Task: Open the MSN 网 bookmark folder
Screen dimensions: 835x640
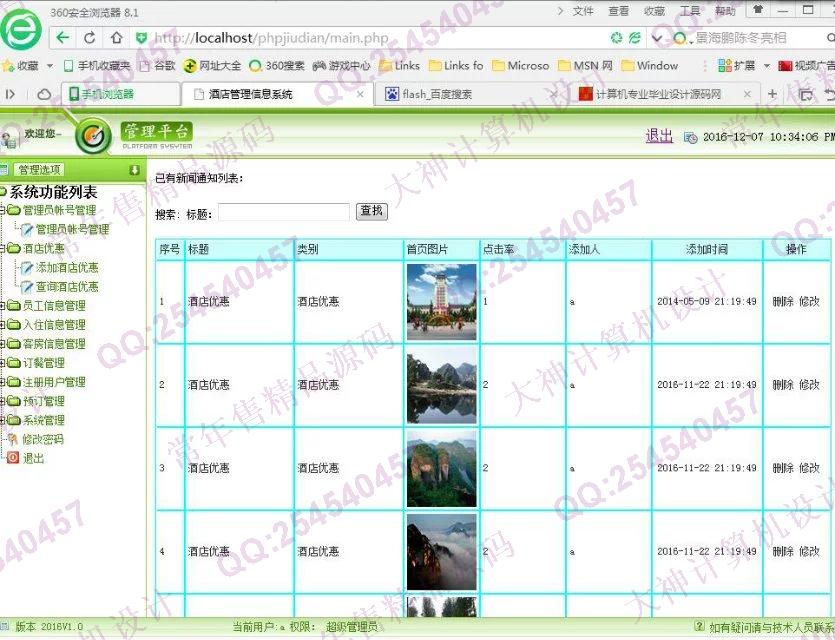Action: [585, 66]
